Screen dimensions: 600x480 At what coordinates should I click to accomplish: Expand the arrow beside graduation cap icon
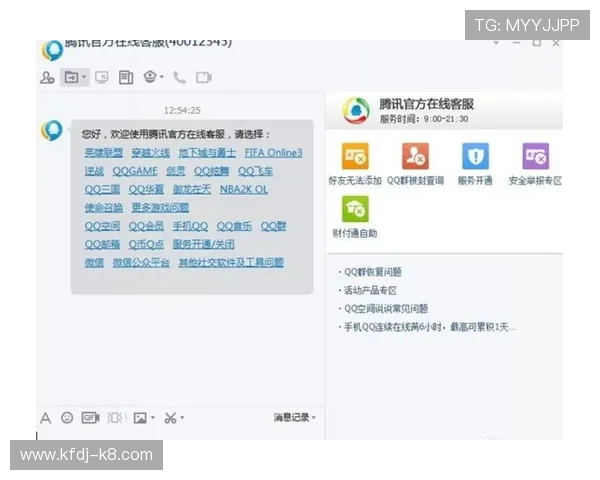[x=162, y=77]
